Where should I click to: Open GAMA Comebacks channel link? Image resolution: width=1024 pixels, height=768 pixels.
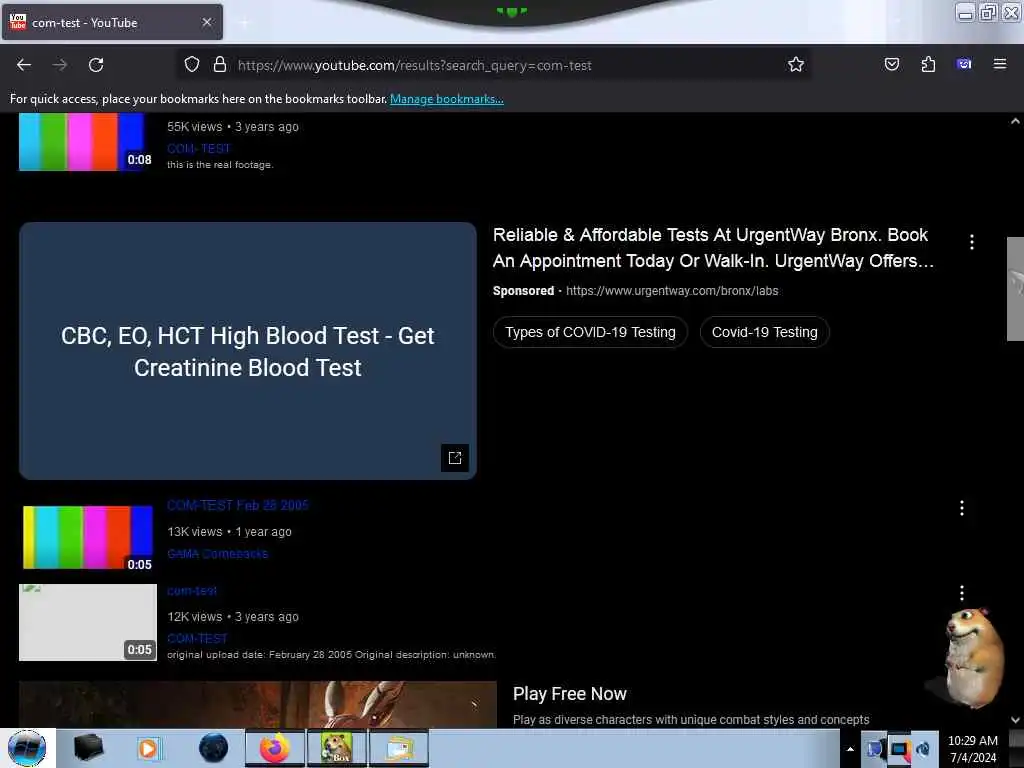click(x=217, y=554)
